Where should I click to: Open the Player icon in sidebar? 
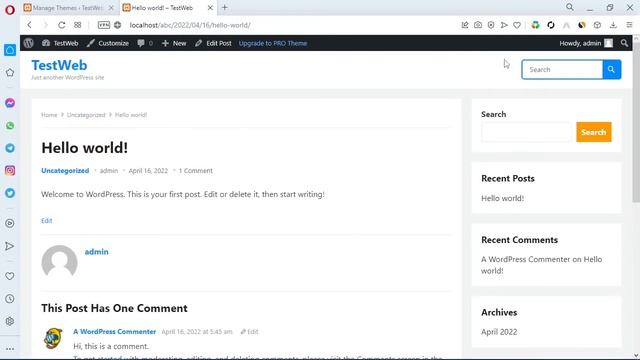10,223
